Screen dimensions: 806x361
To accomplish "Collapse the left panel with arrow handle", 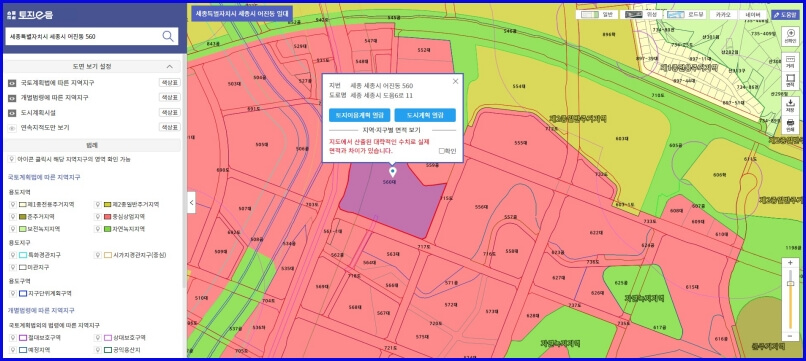I will [191, 203].
